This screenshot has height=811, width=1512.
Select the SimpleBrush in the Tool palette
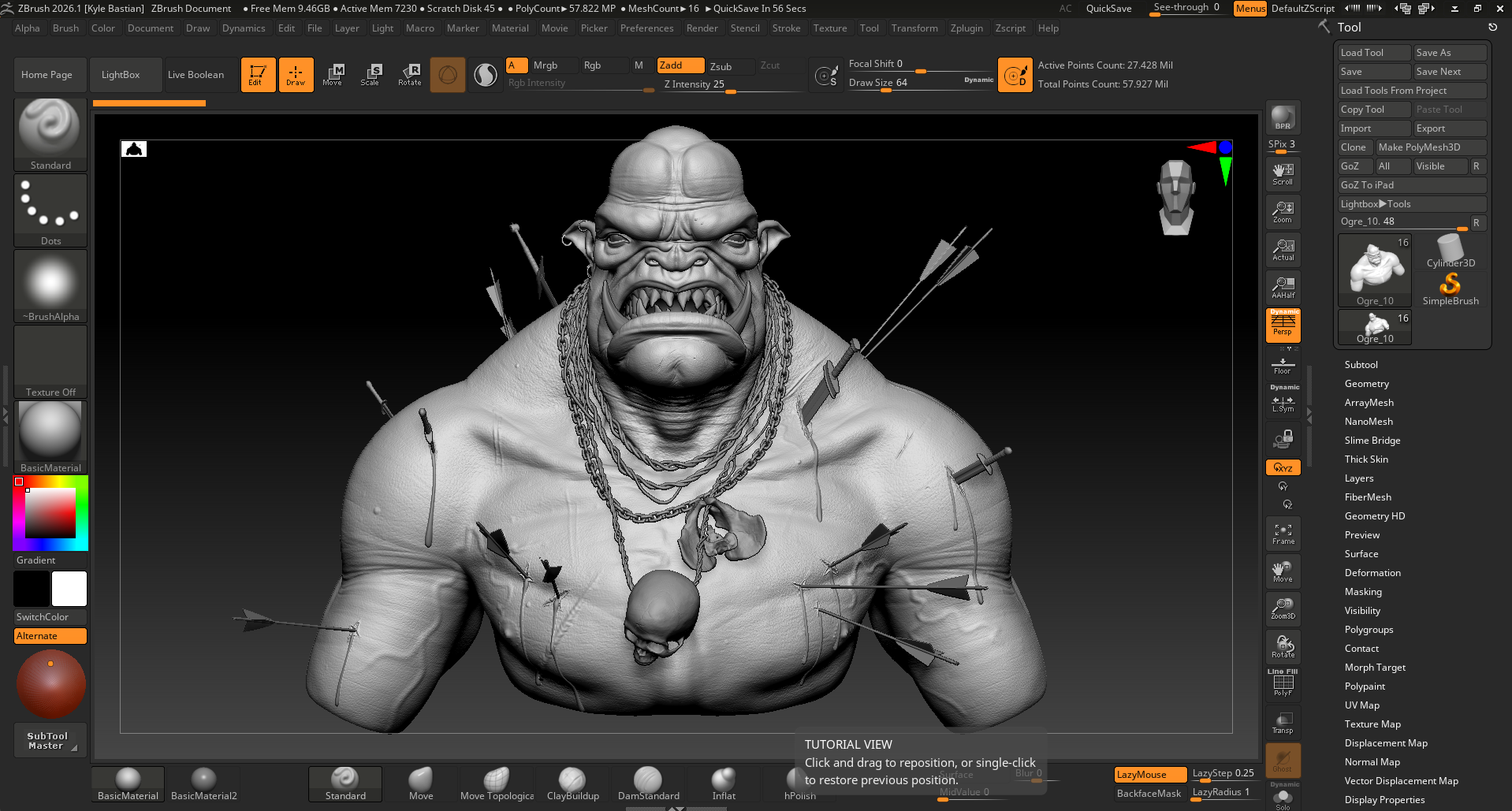1450,288
